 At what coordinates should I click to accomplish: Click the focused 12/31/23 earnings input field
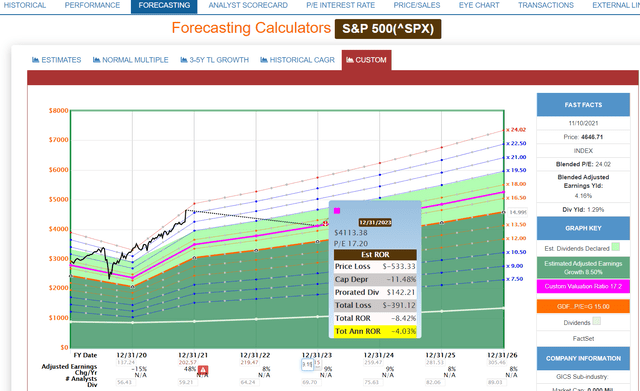307,364
